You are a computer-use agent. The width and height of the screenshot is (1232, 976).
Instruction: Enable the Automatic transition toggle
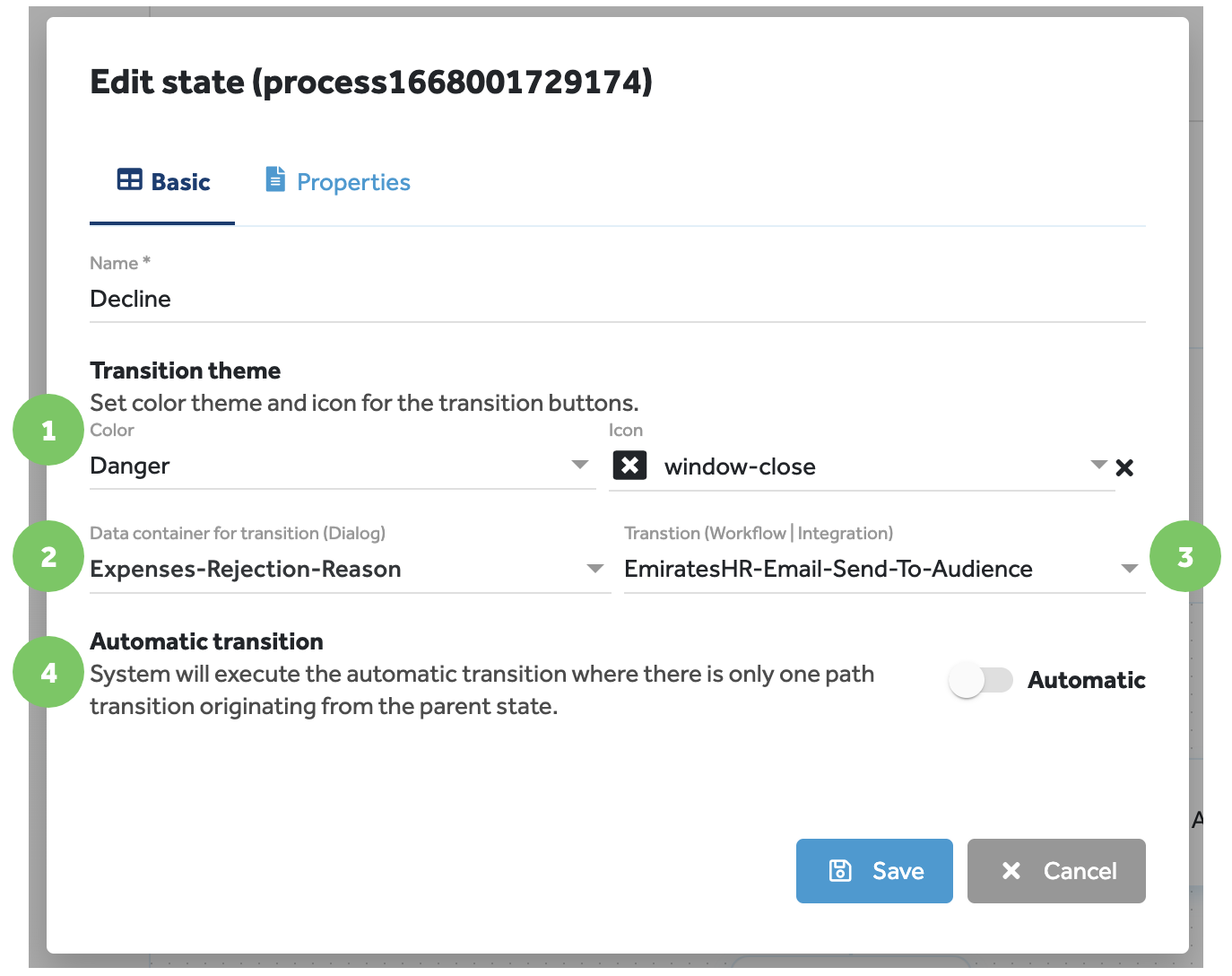(x=981, y=680)
